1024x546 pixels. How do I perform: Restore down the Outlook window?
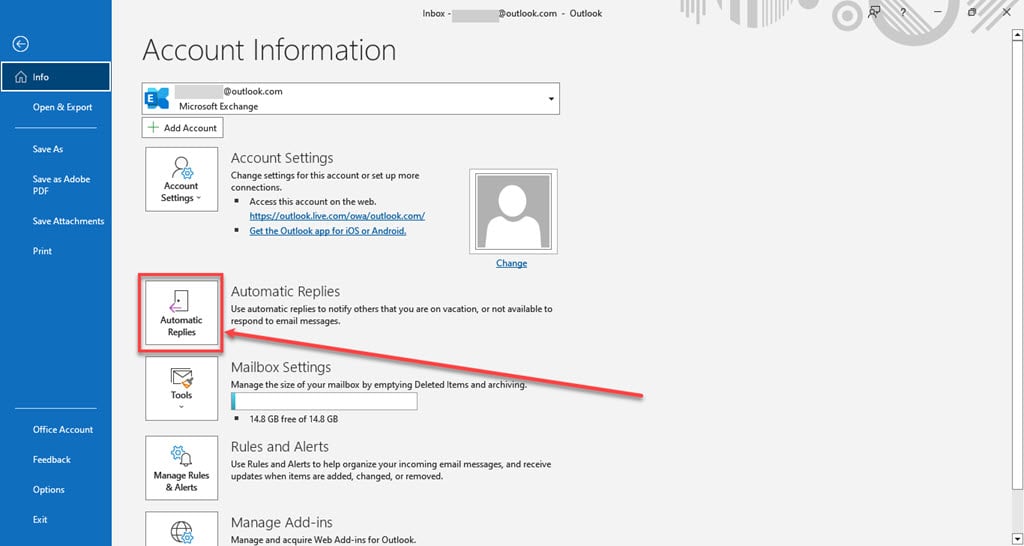pos(972,12)
